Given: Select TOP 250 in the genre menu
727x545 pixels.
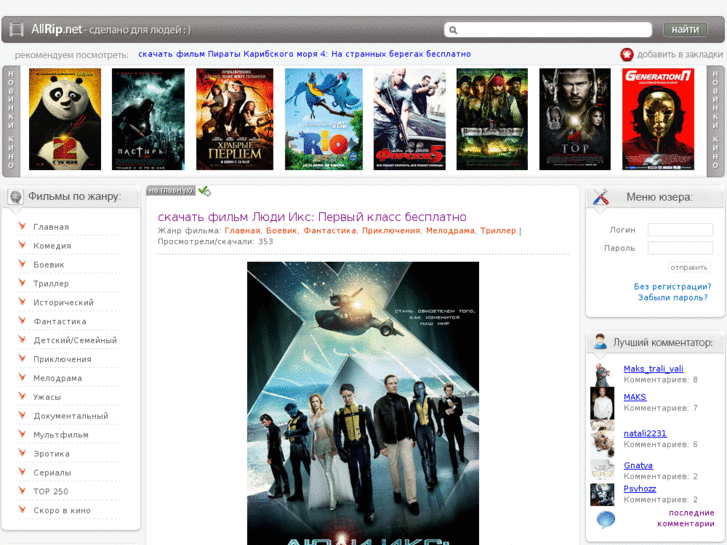Looking at the screenshot, I should 51,492.
